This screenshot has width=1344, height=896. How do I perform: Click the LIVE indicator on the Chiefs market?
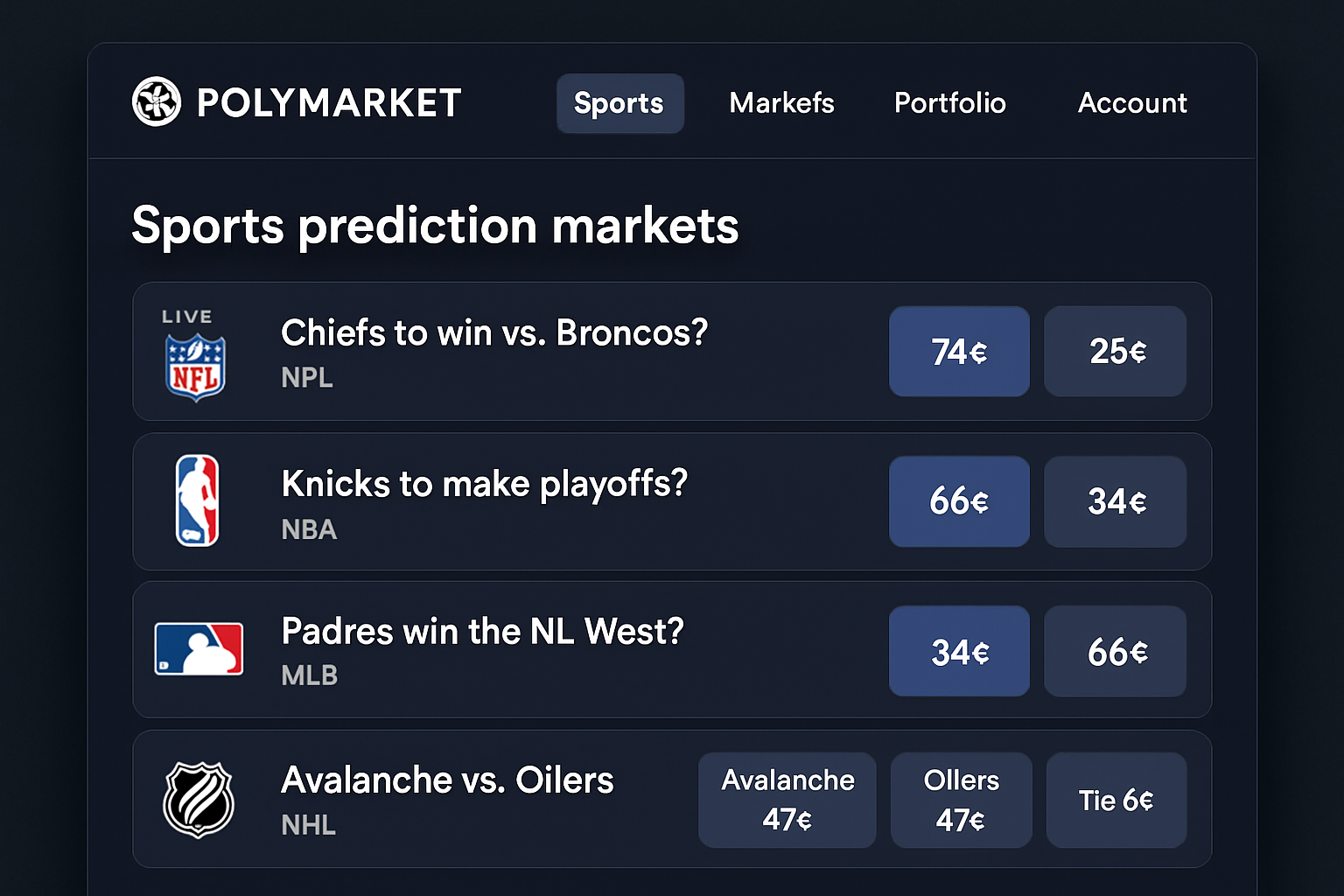pyautogui.click(x=185, y=317)
